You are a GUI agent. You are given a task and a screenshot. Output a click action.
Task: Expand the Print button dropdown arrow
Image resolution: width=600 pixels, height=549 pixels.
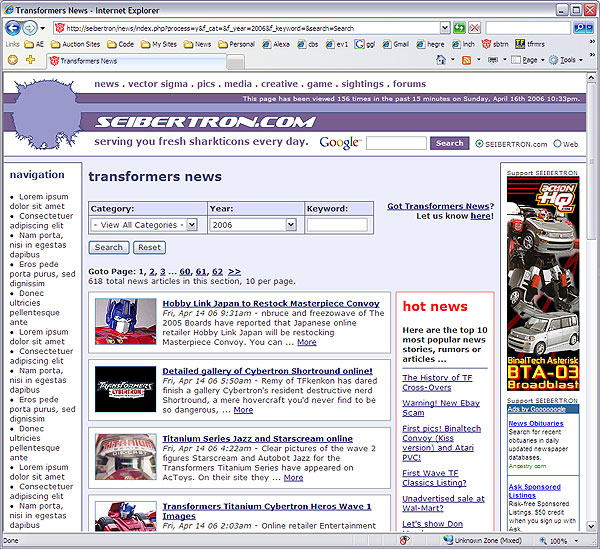click(x=505, y=60)
